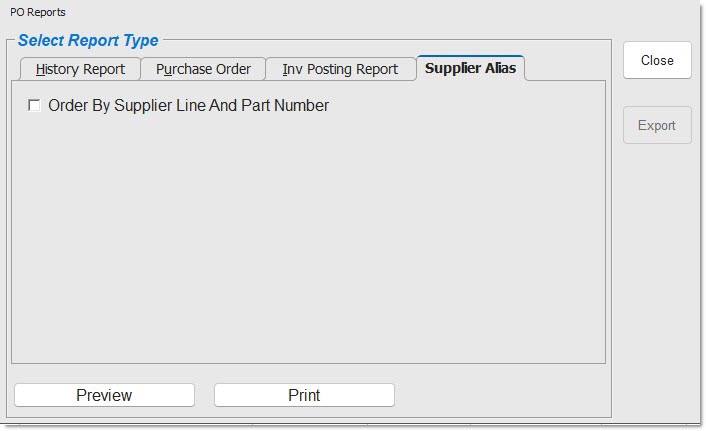The image size is (706, 431).
Task: Show the Inv Posting report options
Action: pos(340,69)
